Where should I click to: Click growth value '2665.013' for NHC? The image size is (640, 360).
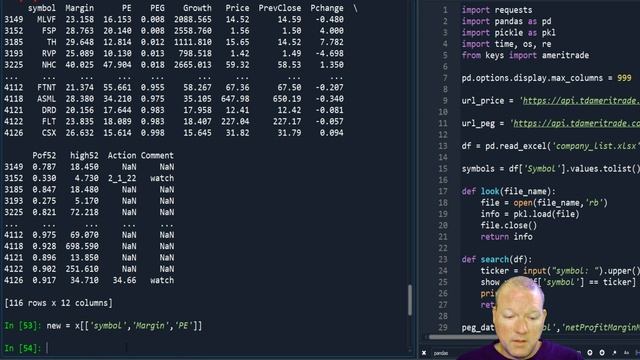pyautogui.click(x=193, y=65)
